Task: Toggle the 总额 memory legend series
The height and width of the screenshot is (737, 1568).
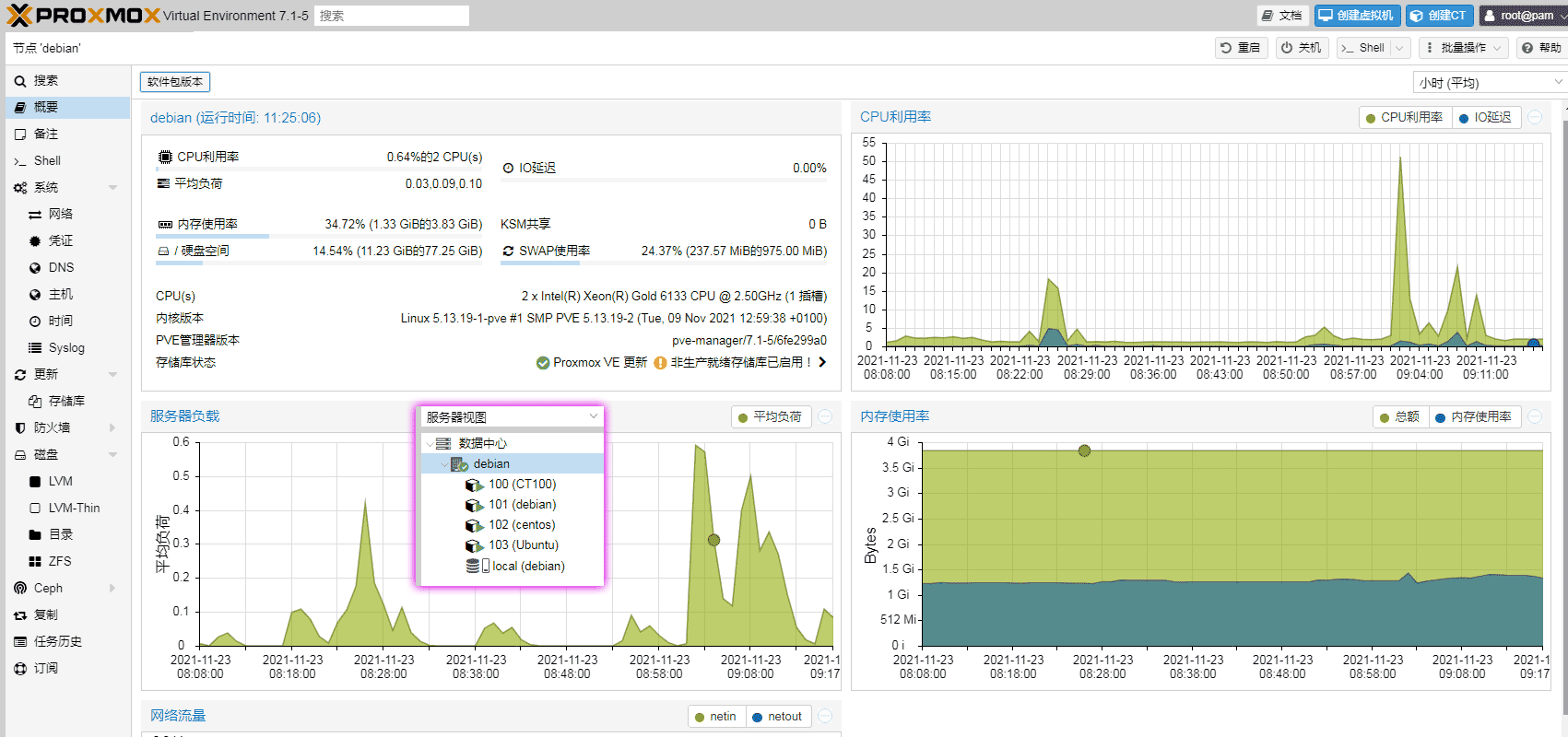Action: [1399, 416]
